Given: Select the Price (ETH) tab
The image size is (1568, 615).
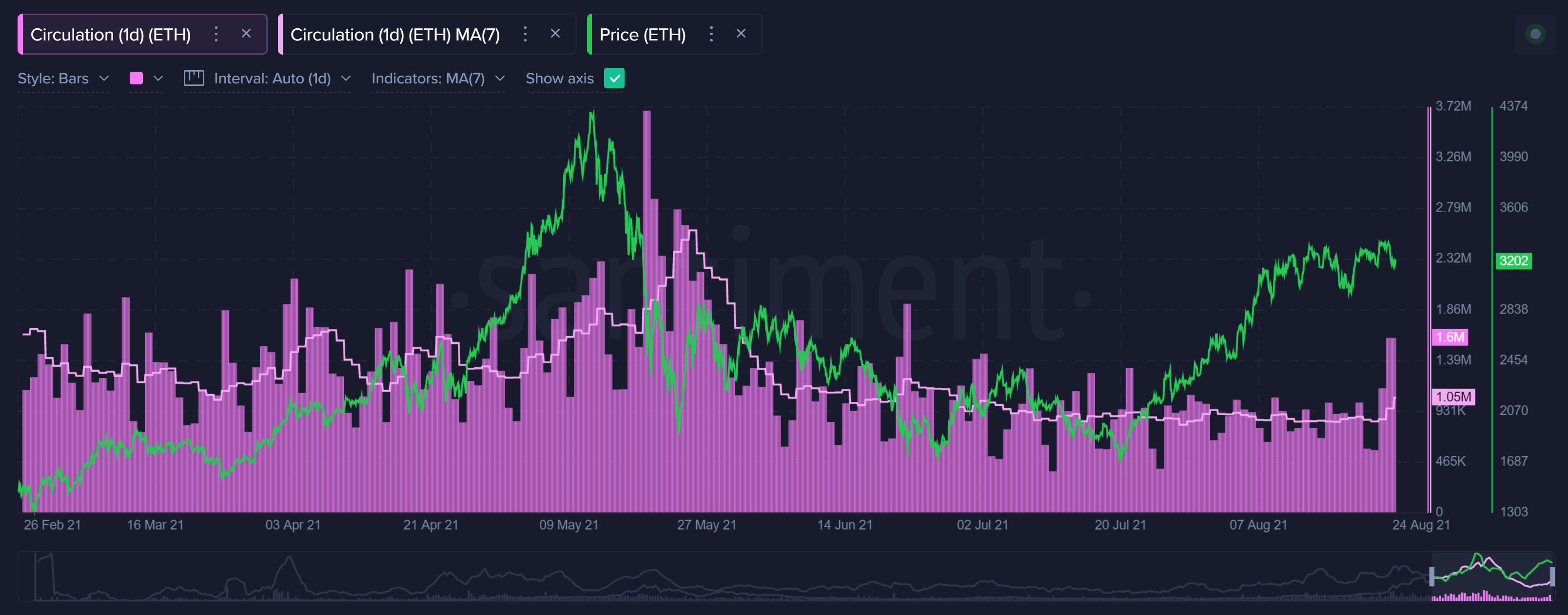Looking at the screenshot, I should tap(642, 35).
